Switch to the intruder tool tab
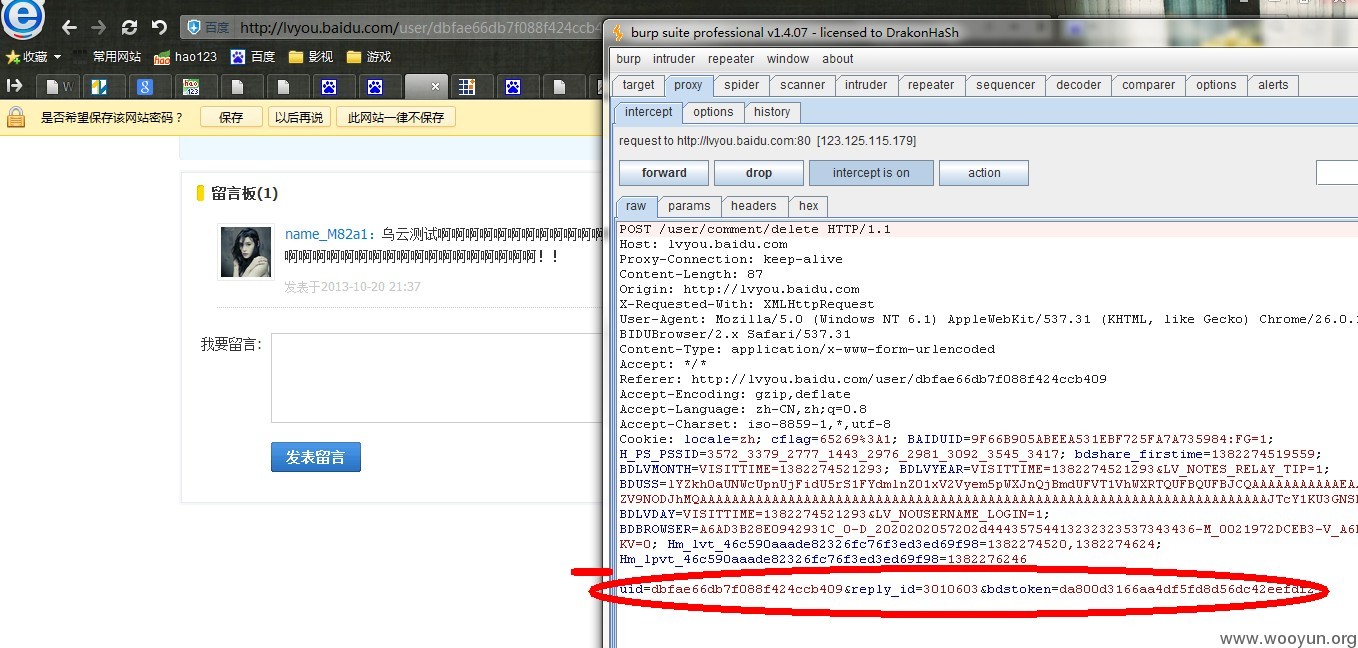This screenshot has height=648, width=1358. 866,85
